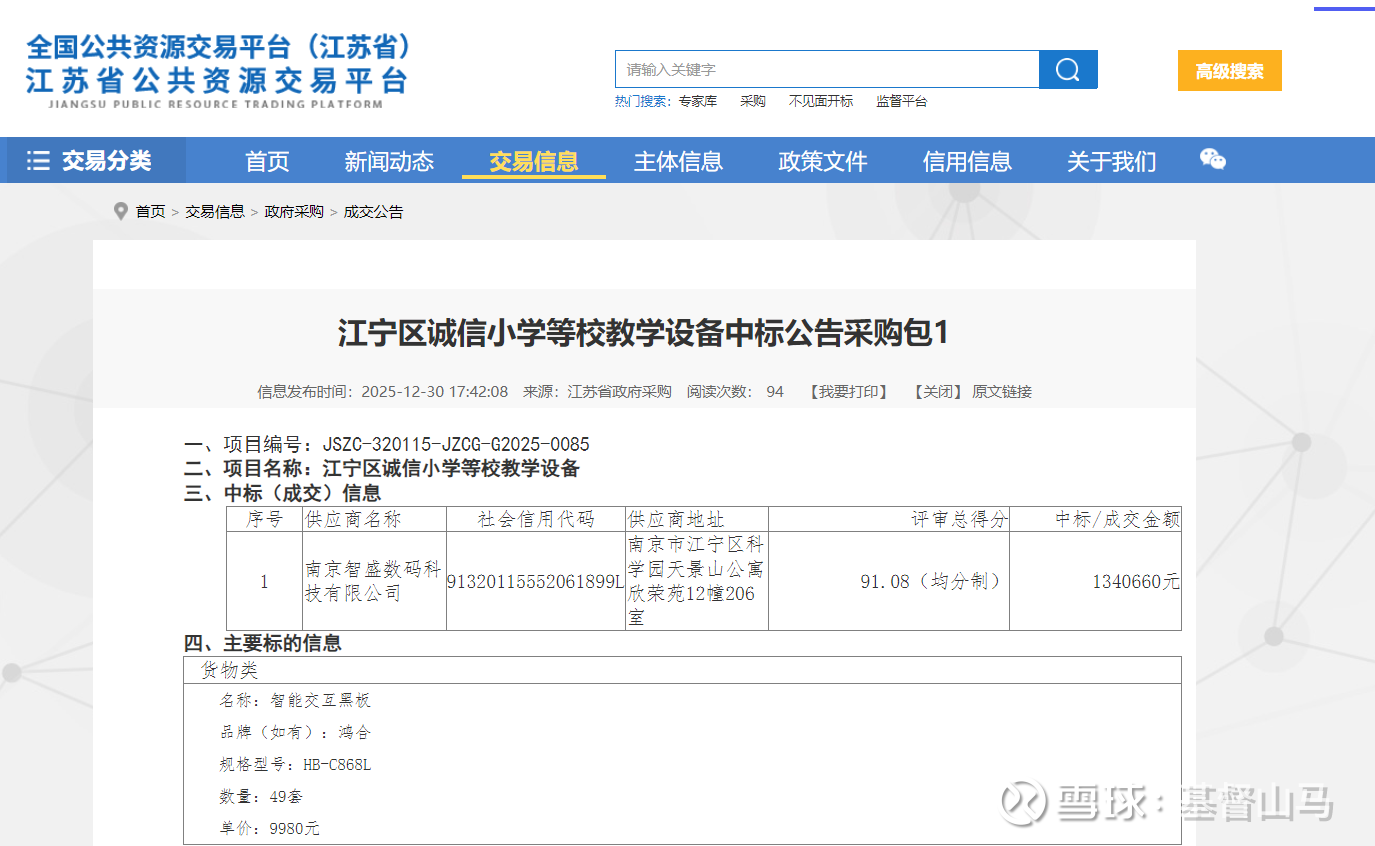The image size is (1375, 846).
Task: Click hot search term 不见面开标
Action: [x=820, y=102]
